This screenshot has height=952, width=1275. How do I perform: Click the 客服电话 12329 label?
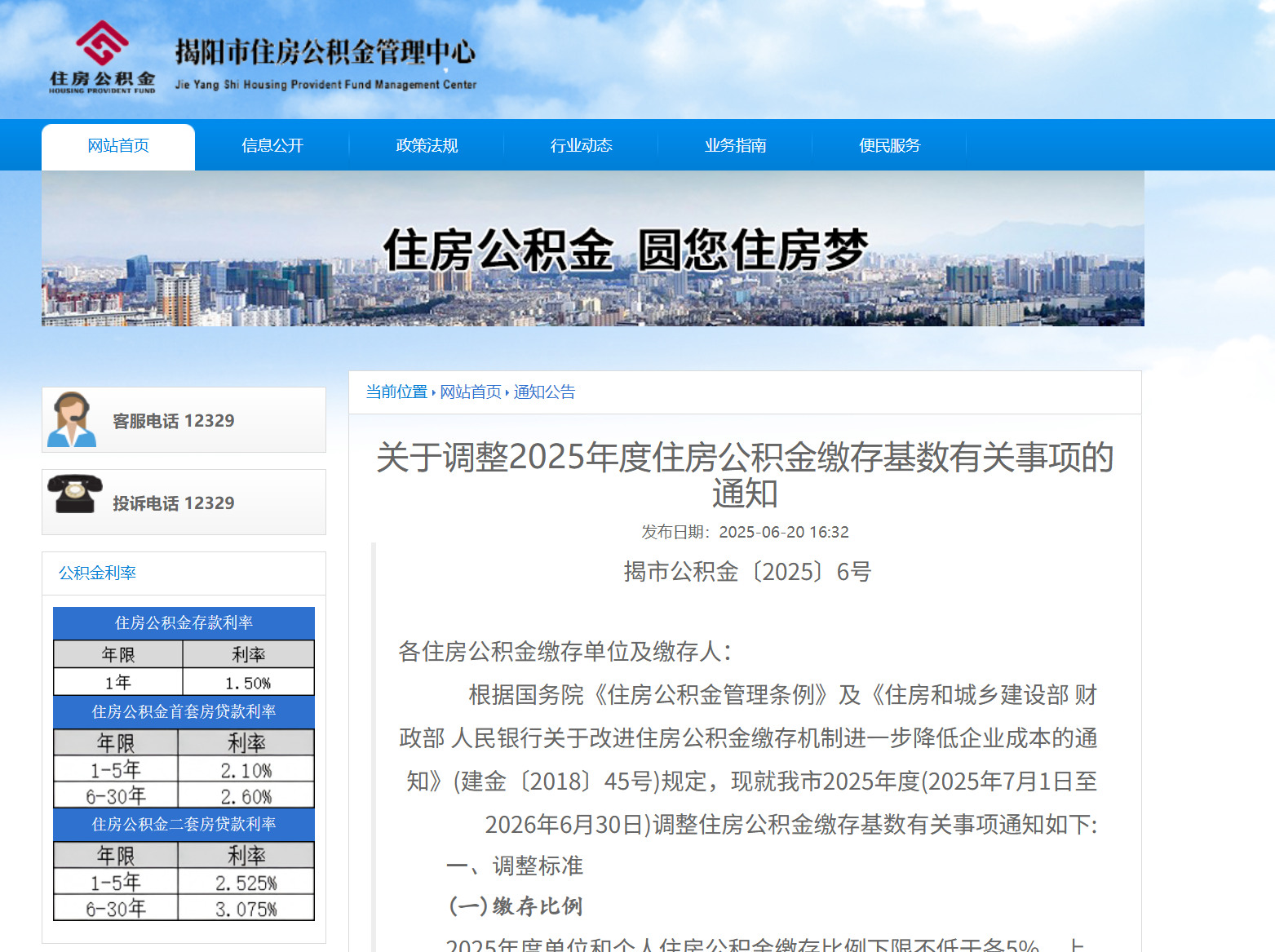(174, 420)
